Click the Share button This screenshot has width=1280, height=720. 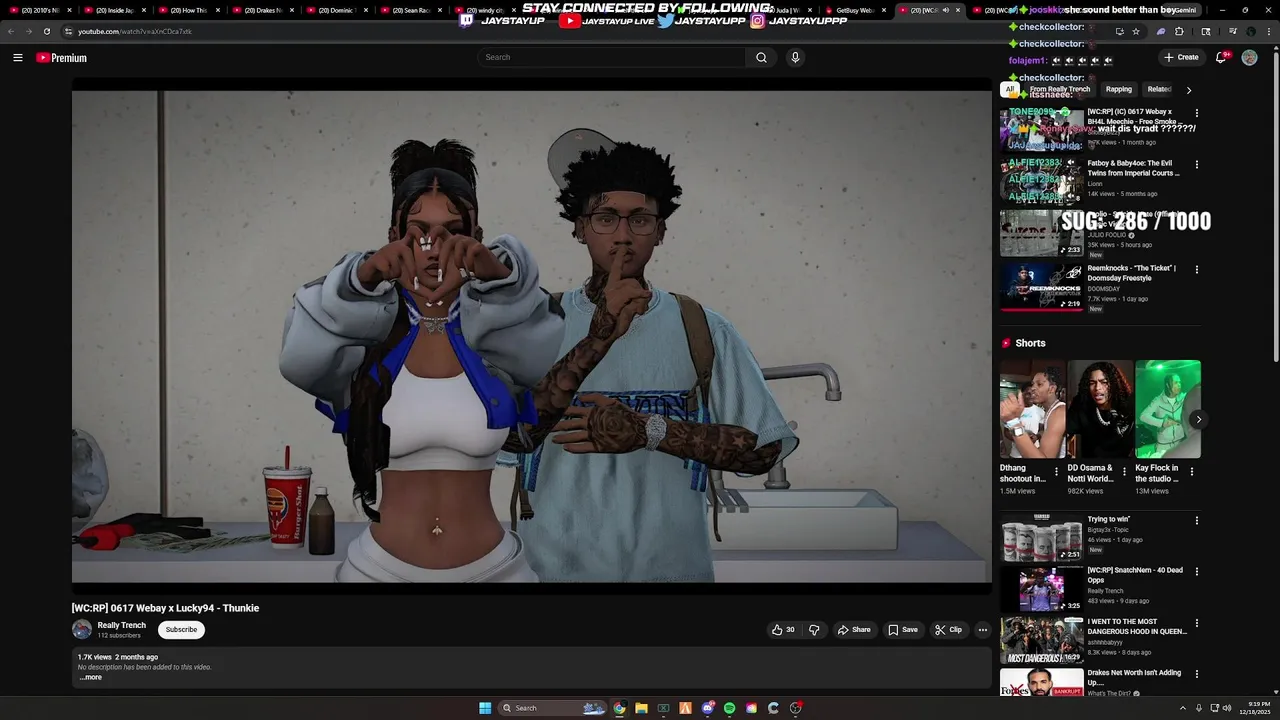[854, 630]
